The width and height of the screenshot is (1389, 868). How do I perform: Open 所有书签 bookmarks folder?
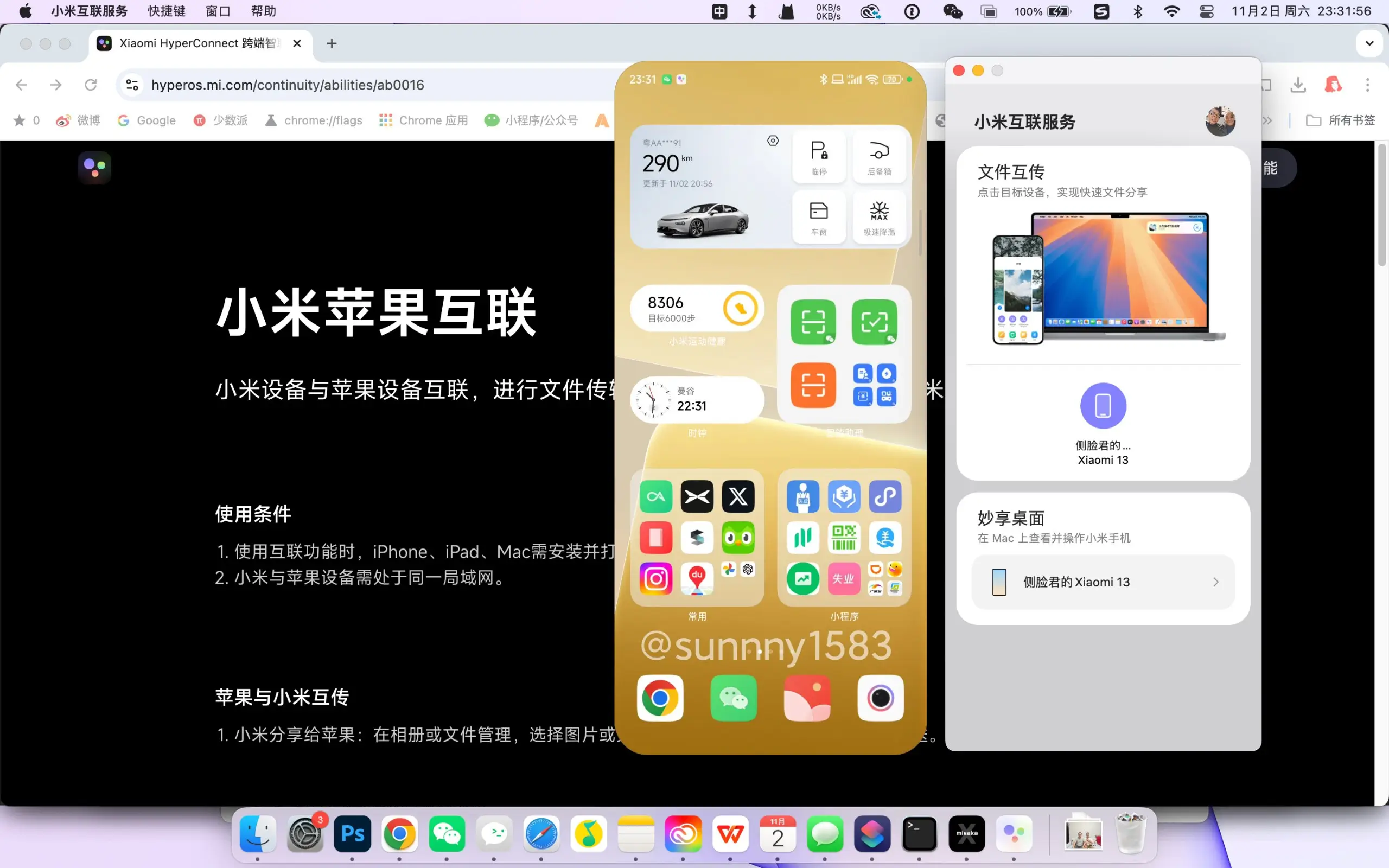click(1341, 120)
